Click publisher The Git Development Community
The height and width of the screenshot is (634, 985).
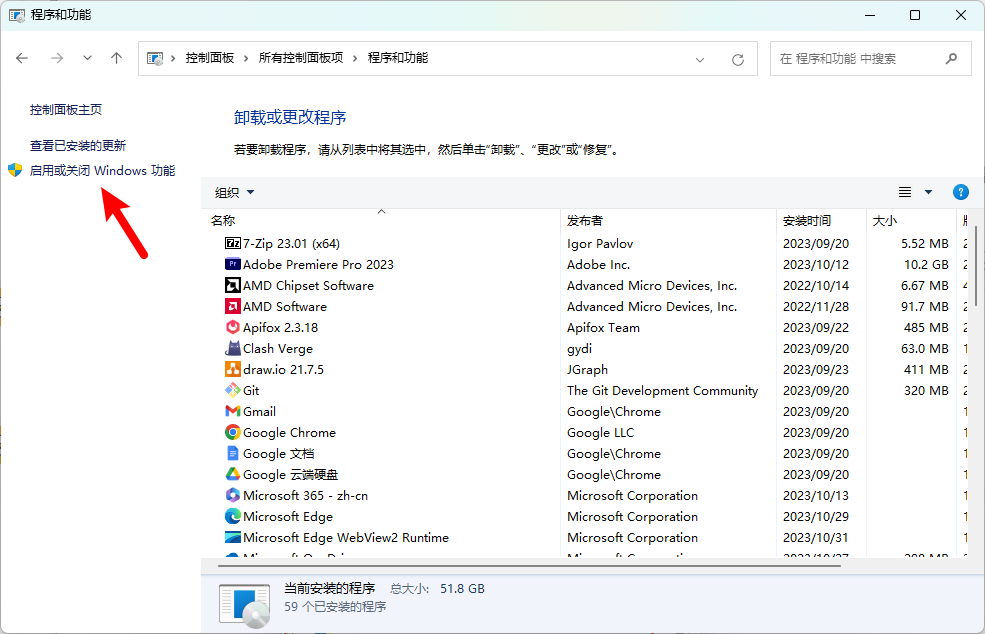pos(662,390)
